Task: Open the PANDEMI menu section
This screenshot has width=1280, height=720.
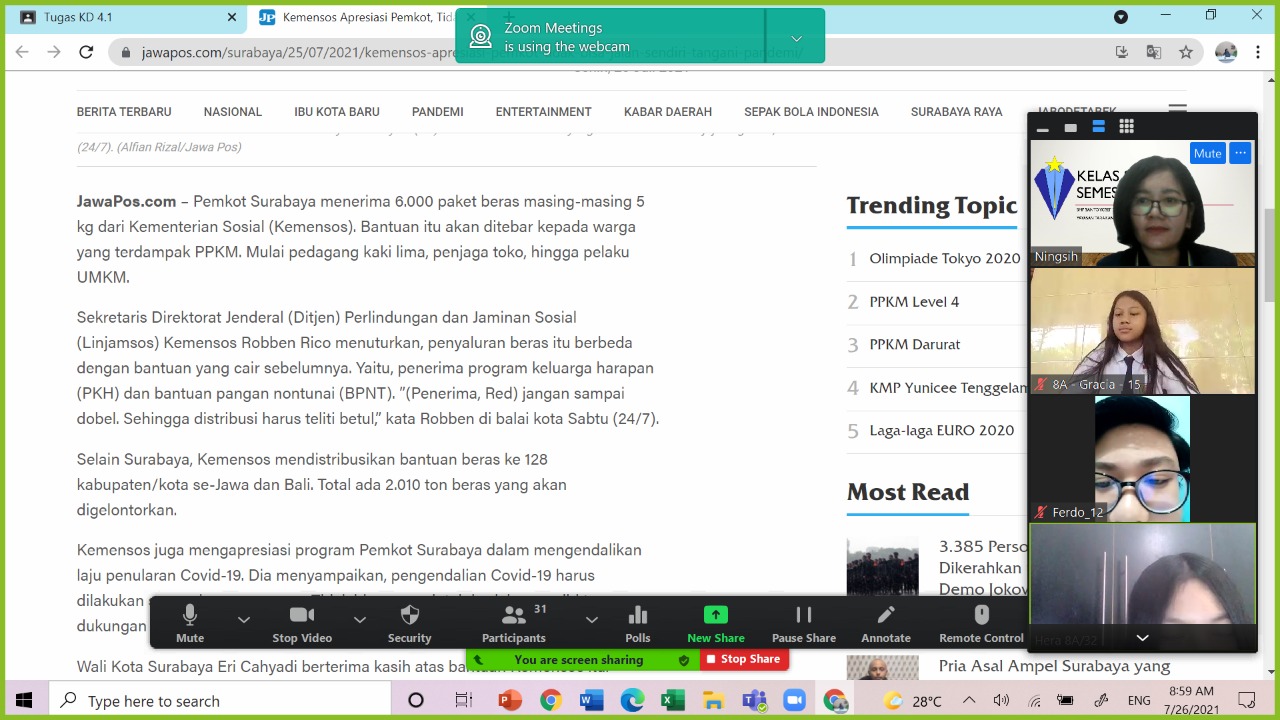Action: (437, 112)
